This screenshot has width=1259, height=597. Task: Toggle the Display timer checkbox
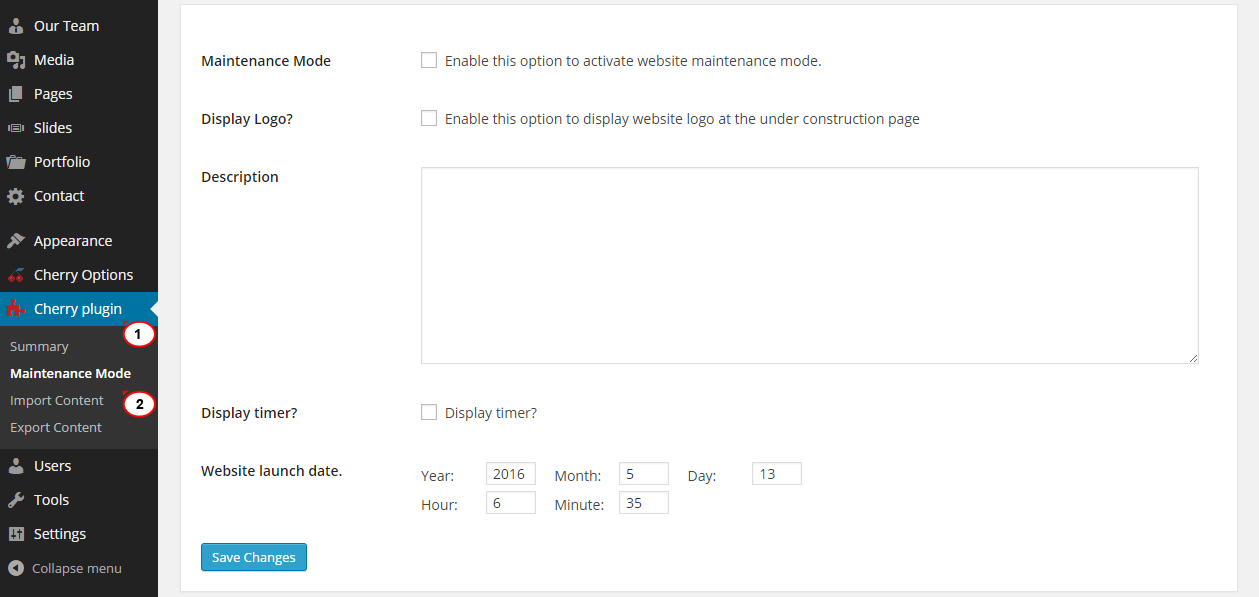click(429, 412)
